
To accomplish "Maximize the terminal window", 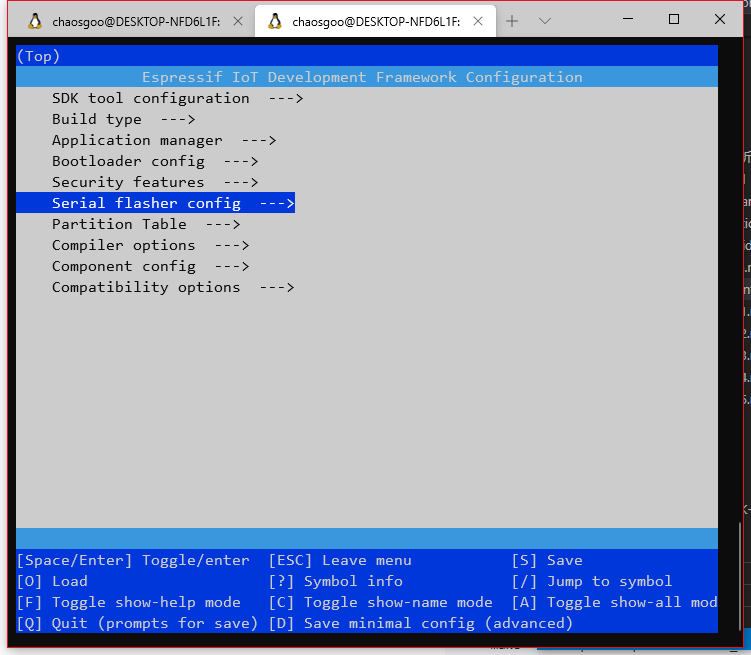I will 674,19.
